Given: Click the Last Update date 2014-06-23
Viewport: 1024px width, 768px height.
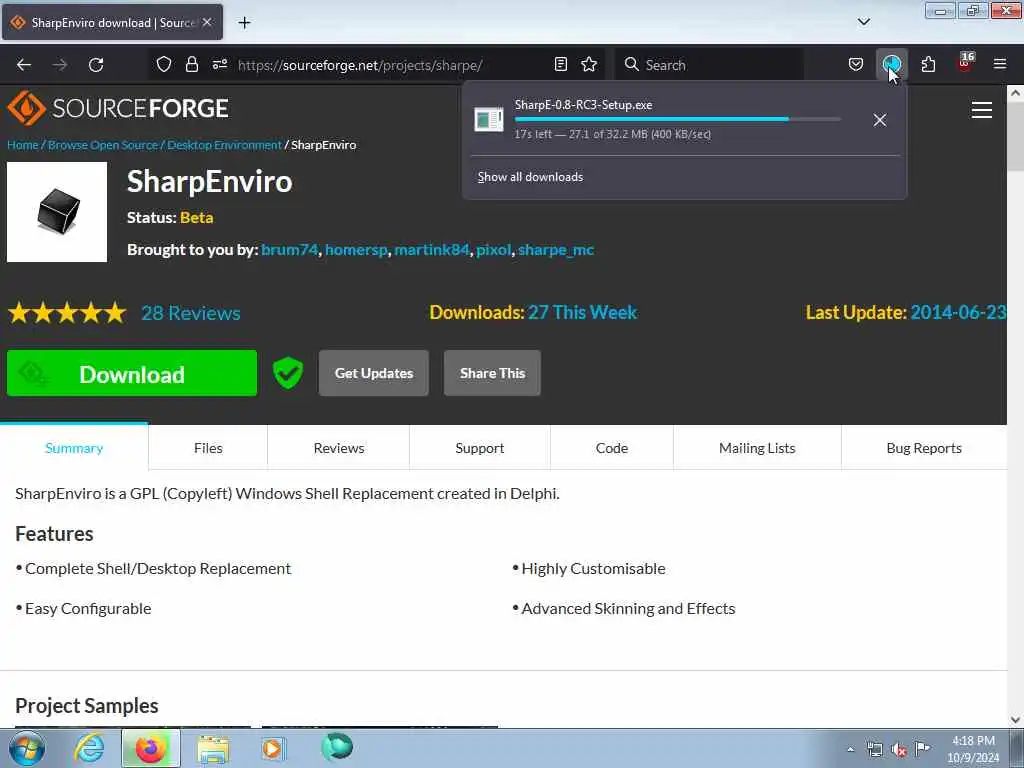Looking at the screenshot, I should (x=958, y=312).
